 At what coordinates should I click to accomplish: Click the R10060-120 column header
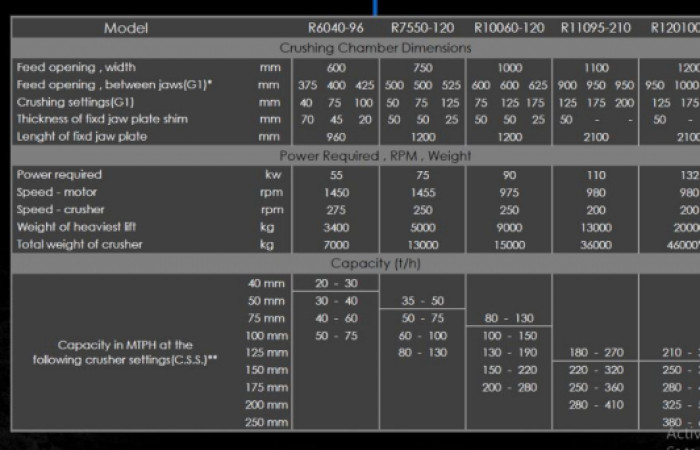[x=509, y=28]
